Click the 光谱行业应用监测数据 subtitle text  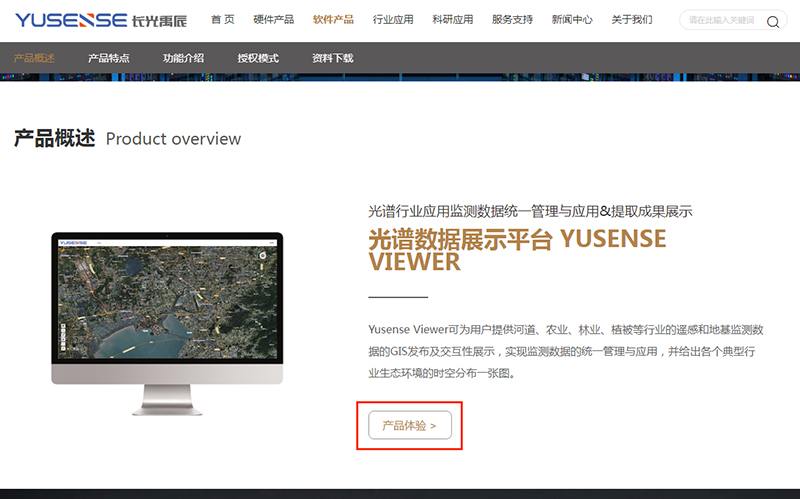[x=530, y=211]
